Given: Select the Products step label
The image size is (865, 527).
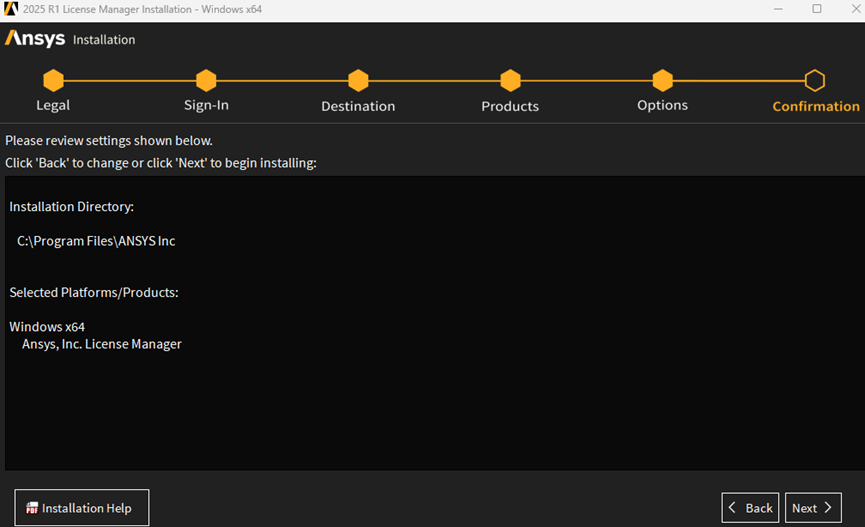Looking at the screenshot, I should 510,106.
